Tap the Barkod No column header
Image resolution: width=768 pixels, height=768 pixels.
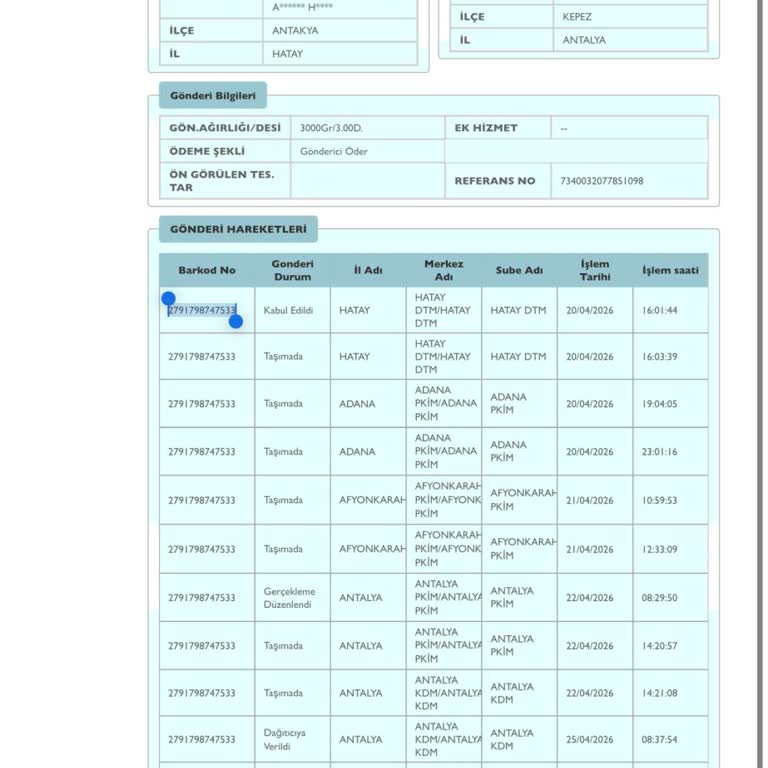pyautogui.click(x=207, y=270)
